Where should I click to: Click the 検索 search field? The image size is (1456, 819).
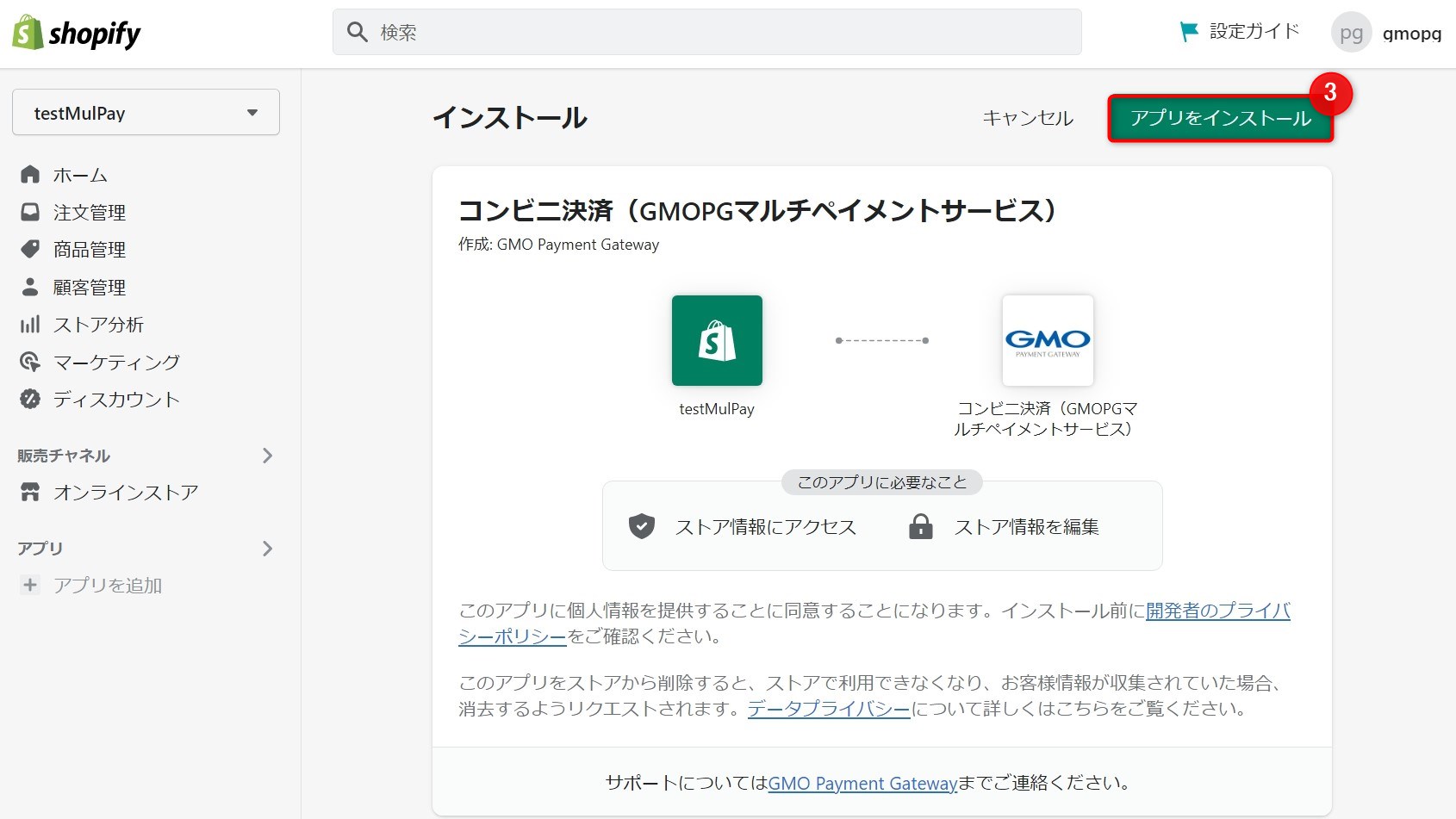[706, 31]
